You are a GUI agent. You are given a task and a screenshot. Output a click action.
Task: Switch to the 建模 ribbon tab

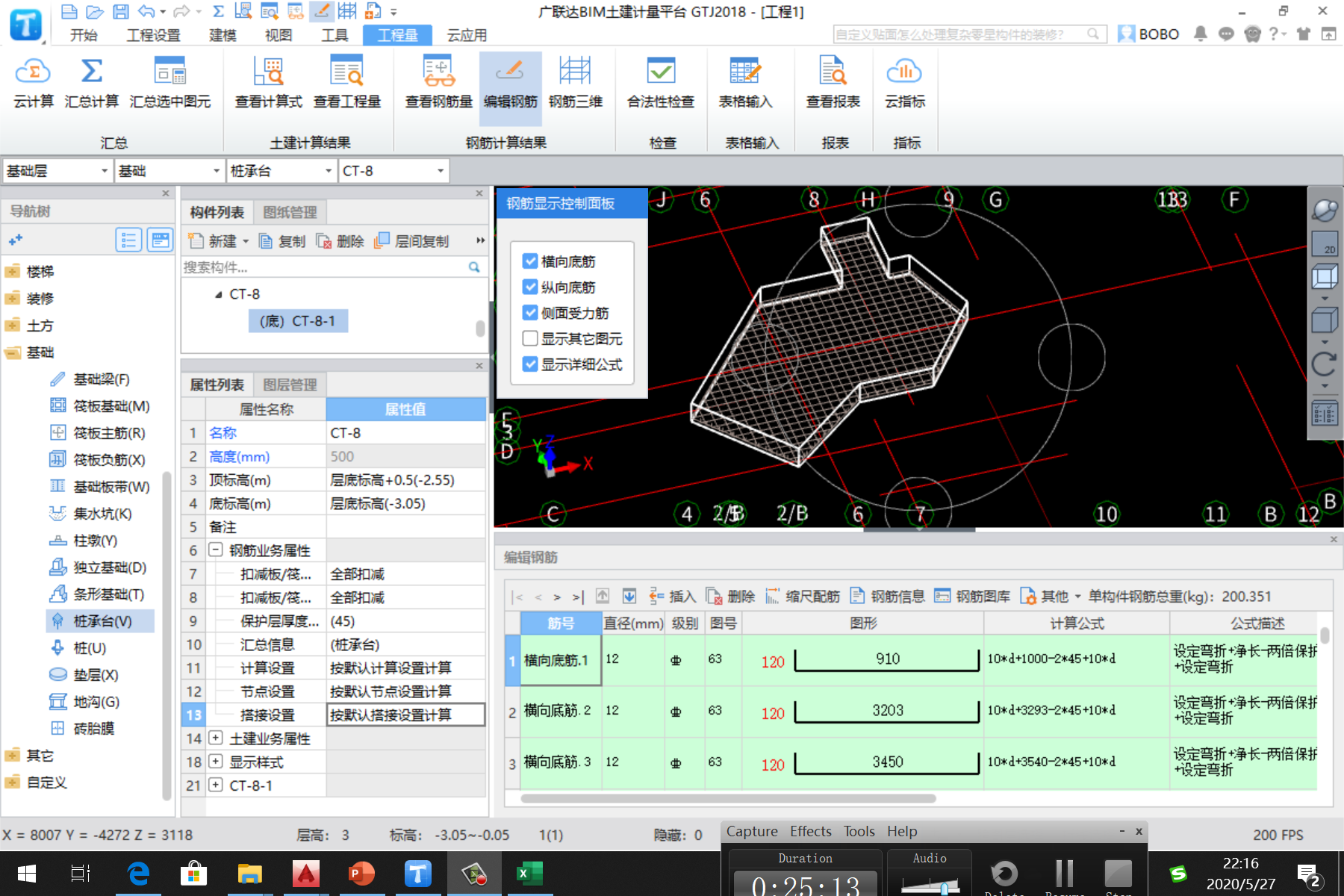[x=223, y=35]
